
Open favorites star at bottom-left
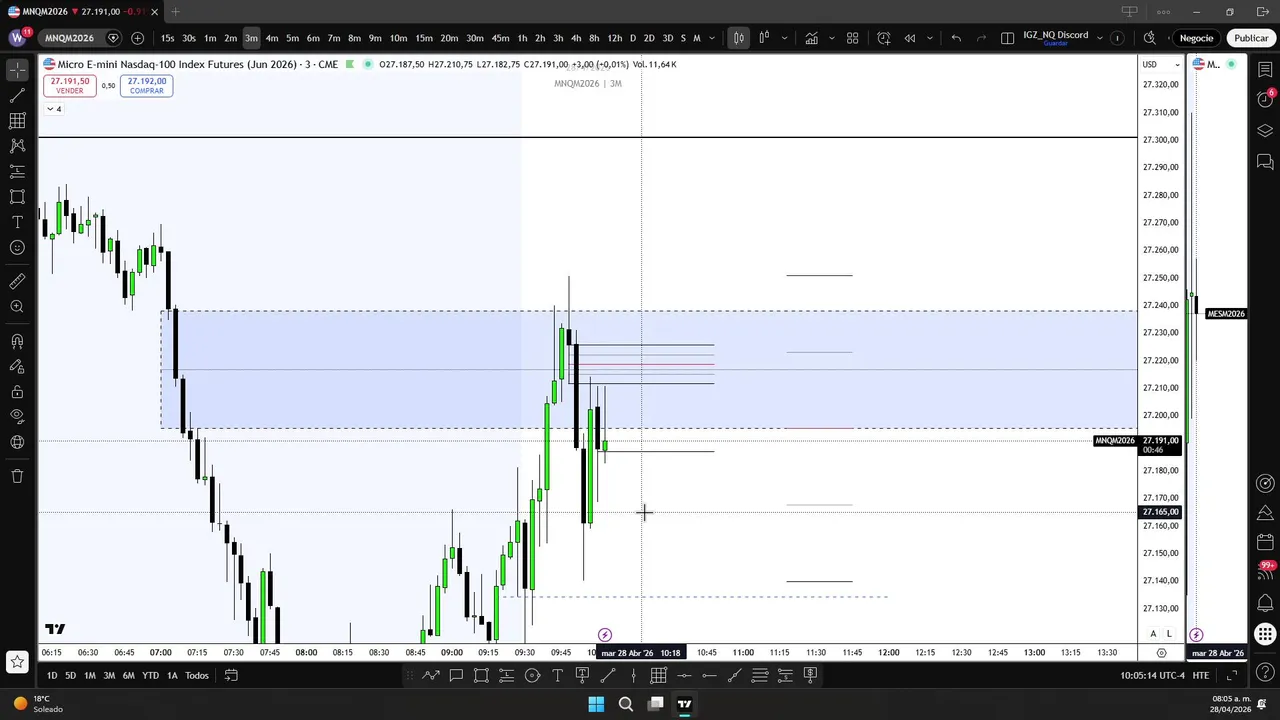pyautogui.click(x=17, y=661)
